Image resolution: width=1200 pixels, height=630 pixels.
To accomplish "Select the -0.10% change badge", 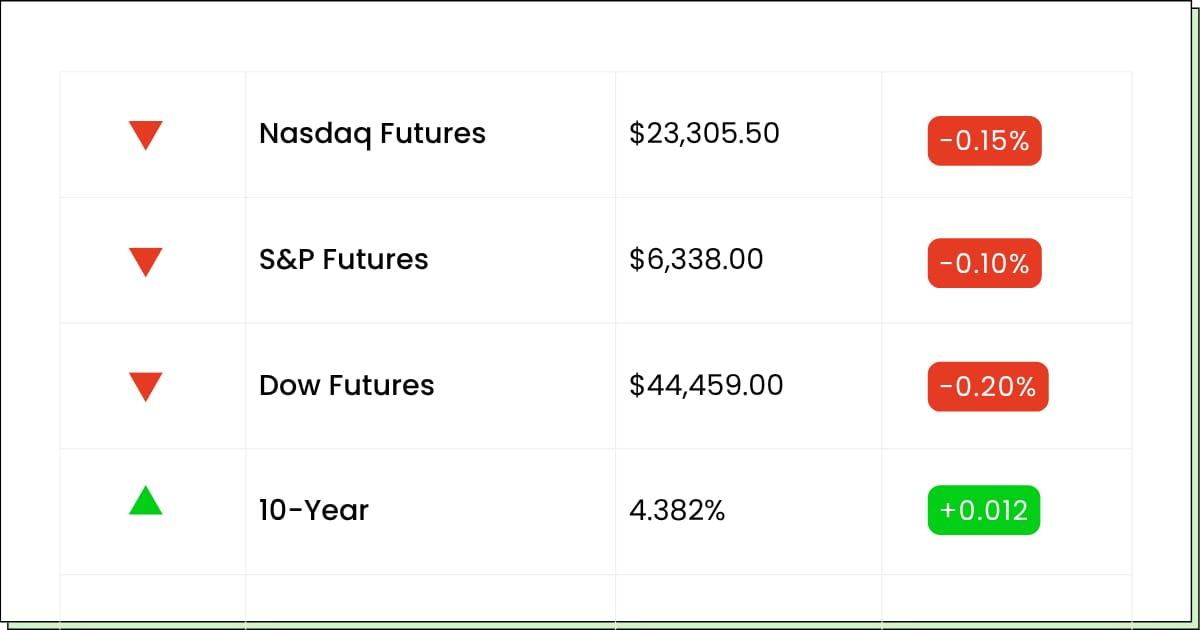I will (984, 263).
